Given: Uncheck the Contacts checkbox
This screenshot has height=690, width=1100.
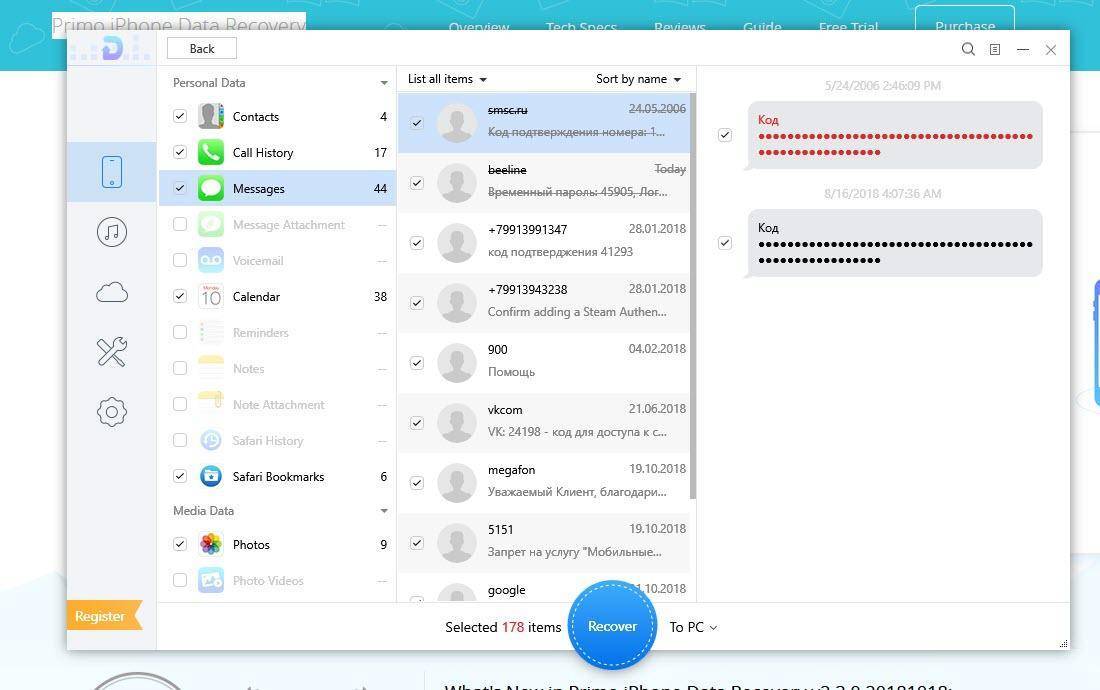Looking at the screenshot, I should [180, 116].
